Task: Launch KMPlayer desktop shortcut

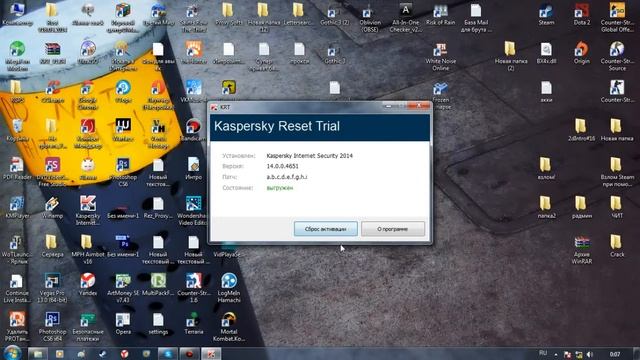Action: [17, 207]
